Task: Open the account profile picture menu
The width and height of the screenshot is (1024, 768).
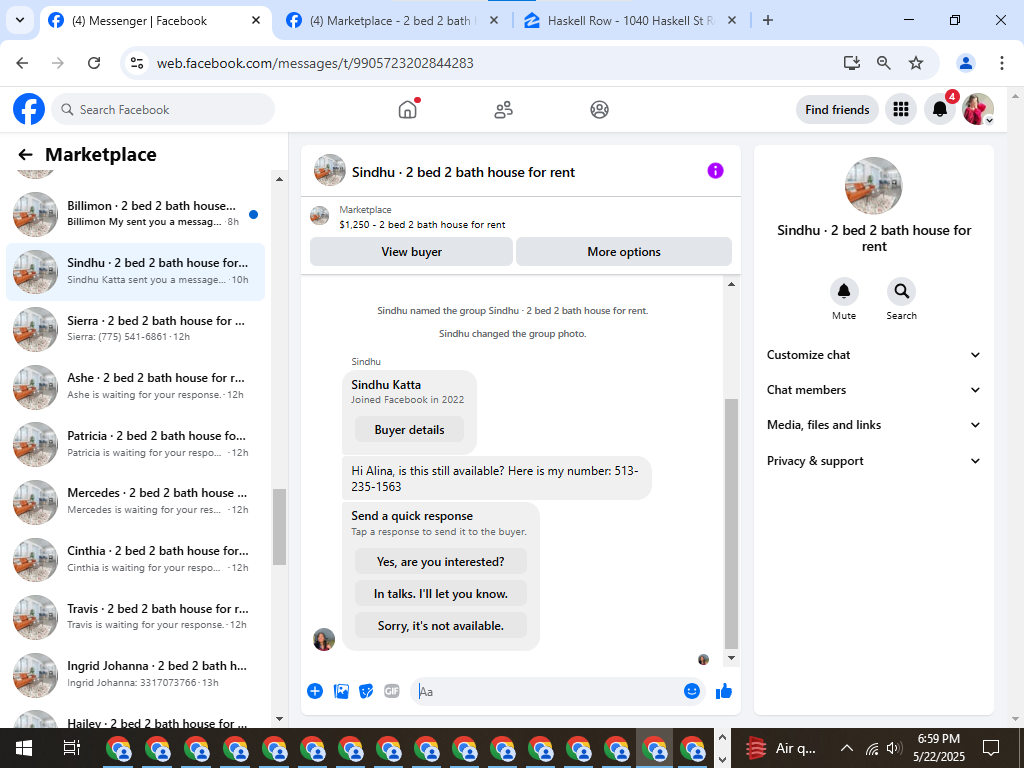Action: (x=978, y=109)
